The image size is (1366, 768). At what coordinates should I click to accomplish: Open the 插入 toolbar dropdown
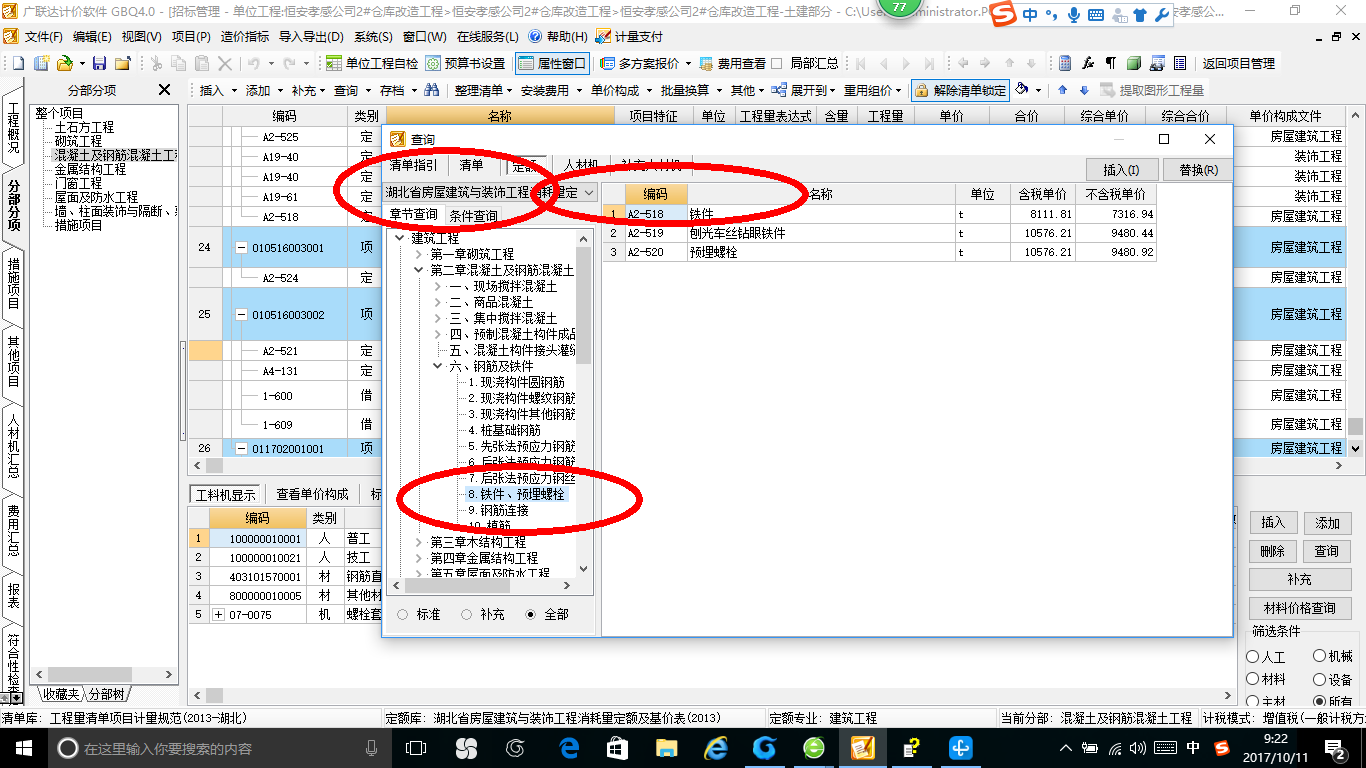[x=219, y=90]
